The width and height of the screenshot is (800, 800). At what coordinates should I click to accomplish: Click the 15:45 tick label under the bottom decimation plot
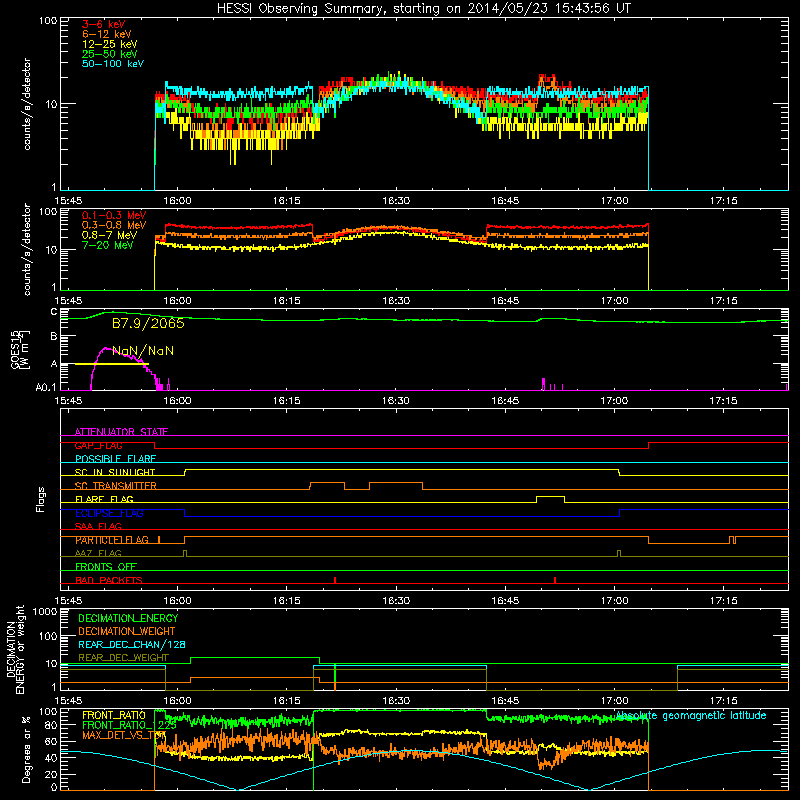click(68, 701)
